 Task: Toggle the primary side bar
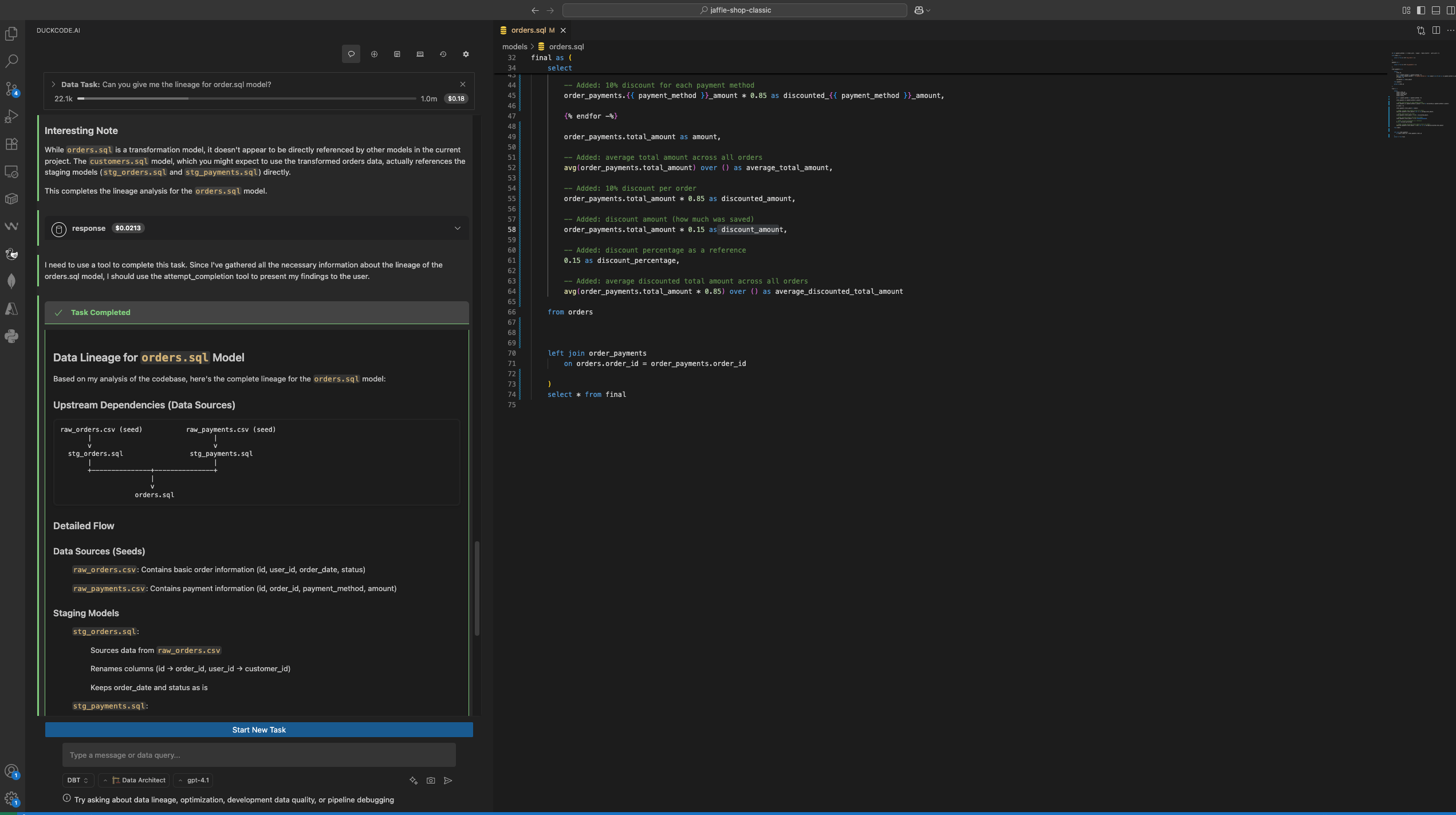point(1421,10)
